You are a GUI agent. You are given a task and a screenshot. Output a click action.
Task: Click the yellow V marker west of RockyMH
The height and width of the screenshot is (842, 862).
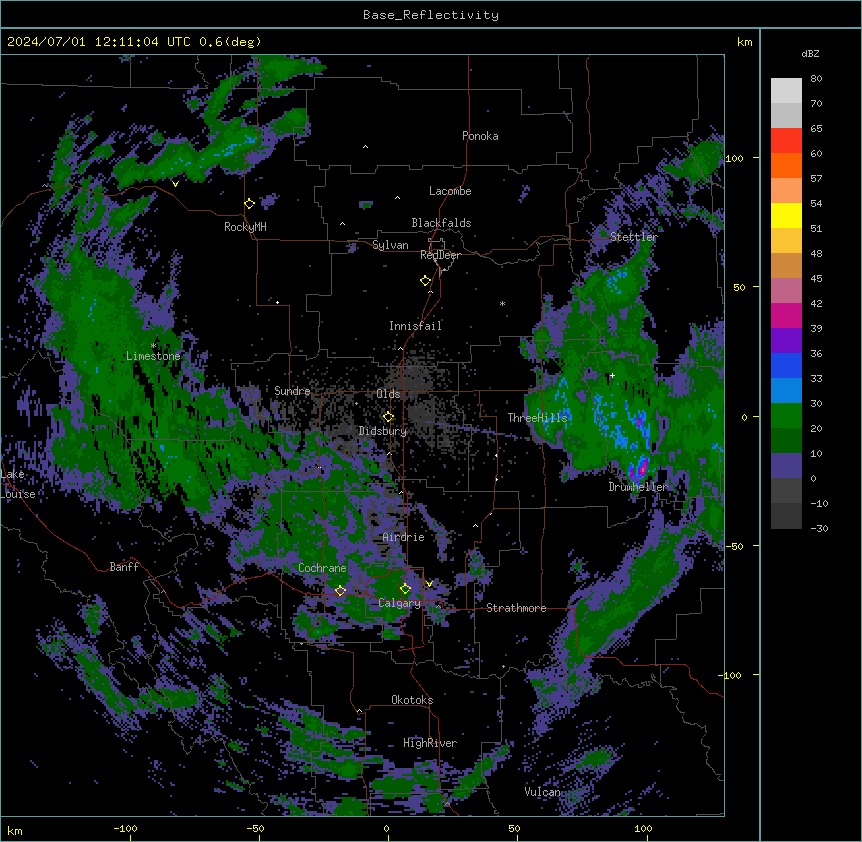(175, 184)
